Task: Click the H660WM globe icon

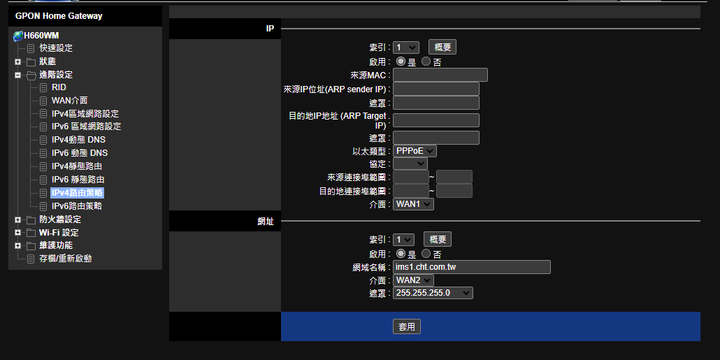Action: [18, 36]
